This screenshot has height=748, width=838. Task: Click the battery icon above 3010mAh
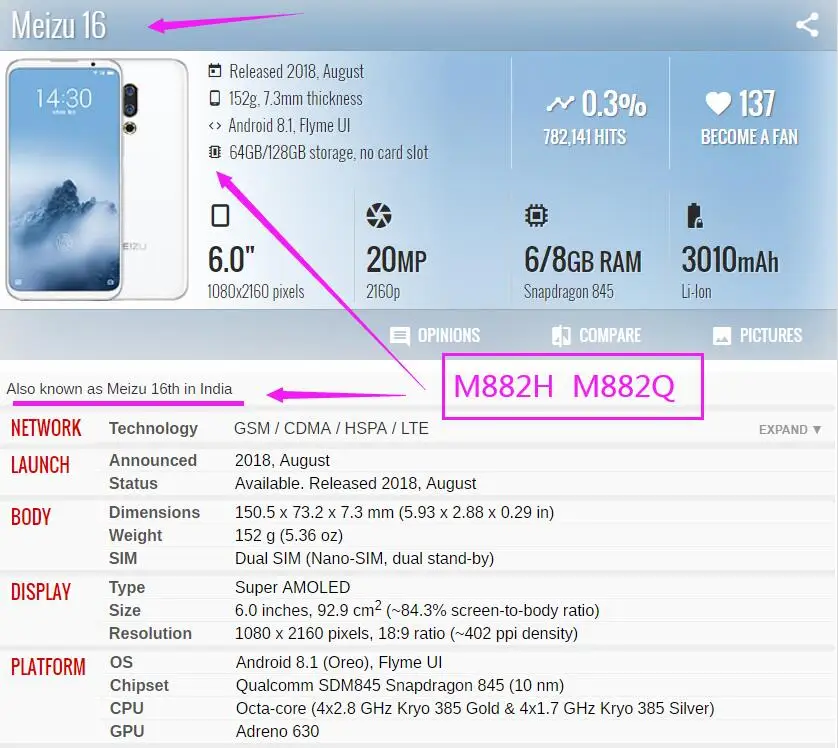(695, 216)
